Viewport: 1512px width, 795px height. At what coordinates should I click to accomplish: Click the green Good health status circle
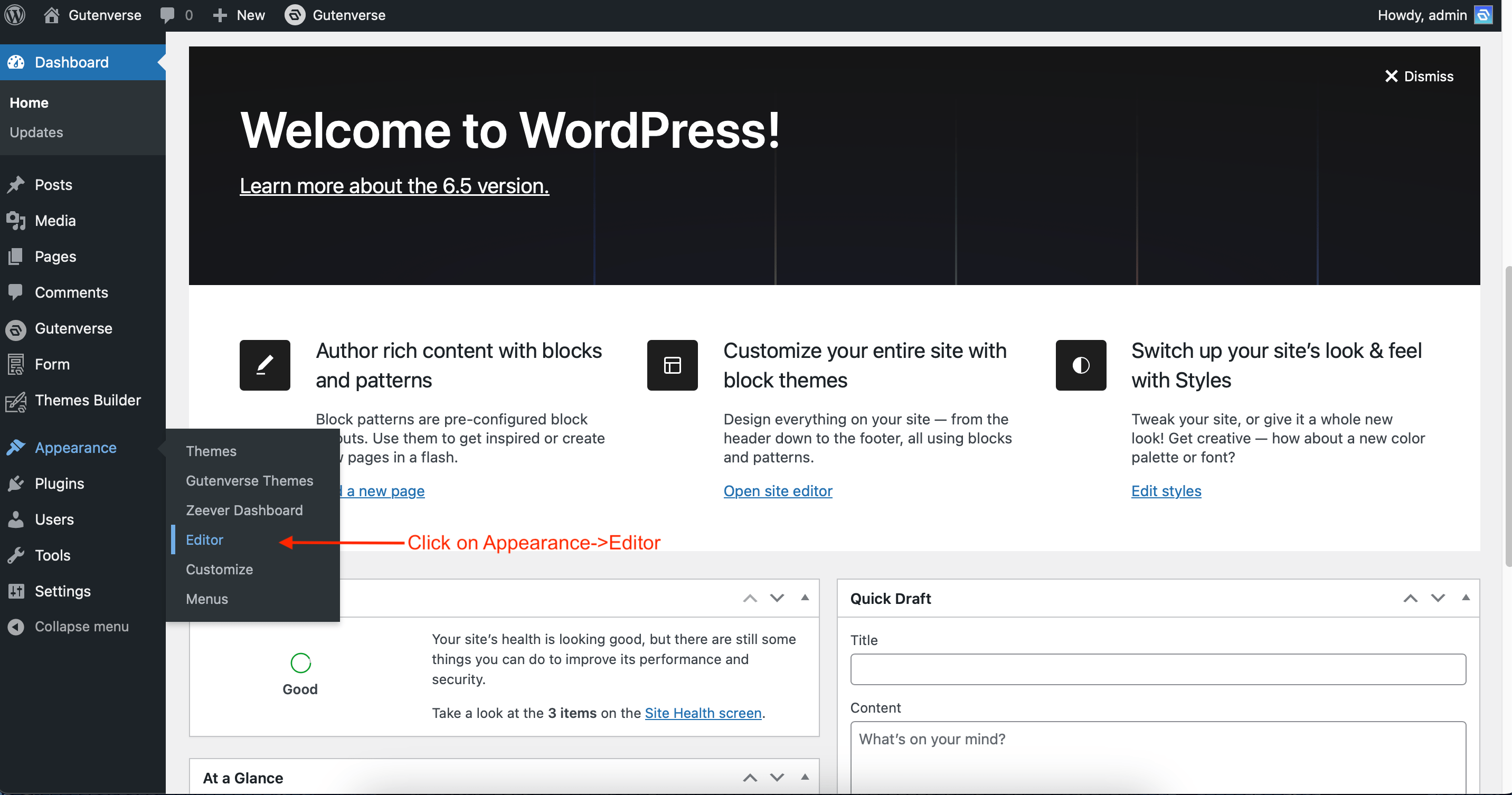tap(300, 662)
